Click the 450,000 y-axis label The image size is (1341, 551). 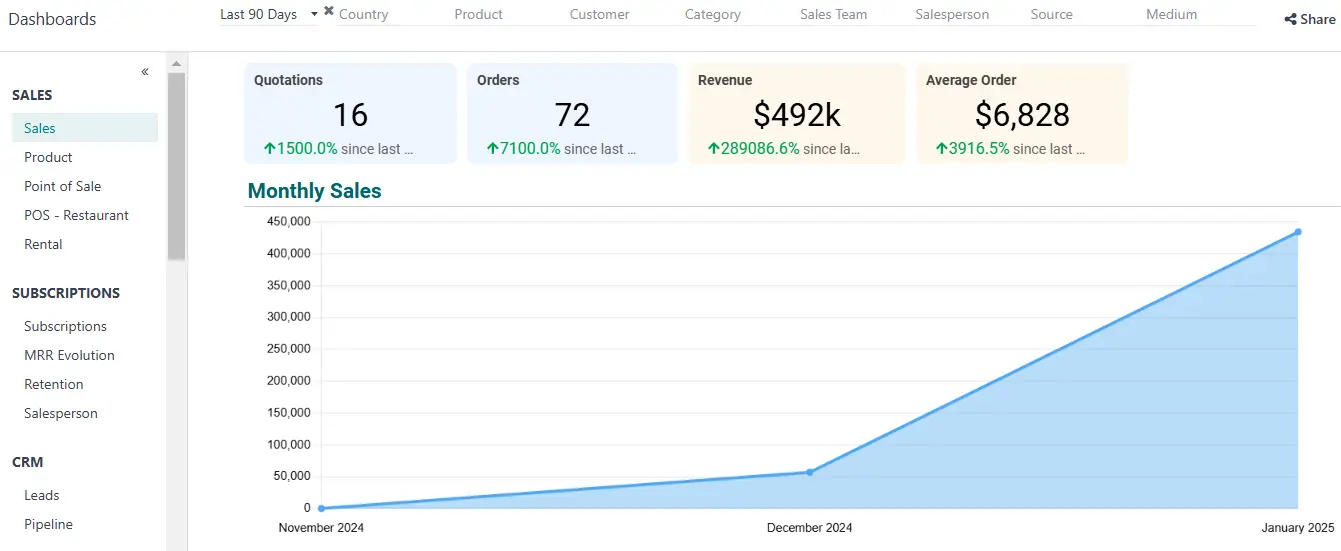click(289, 222)
